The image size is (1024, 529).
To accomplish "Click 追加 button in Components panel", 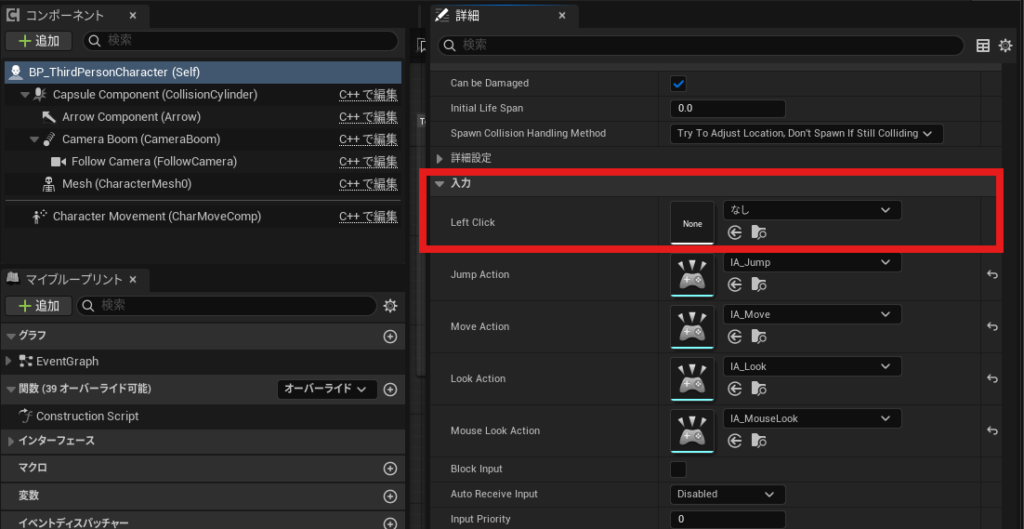I will (38, 41).
